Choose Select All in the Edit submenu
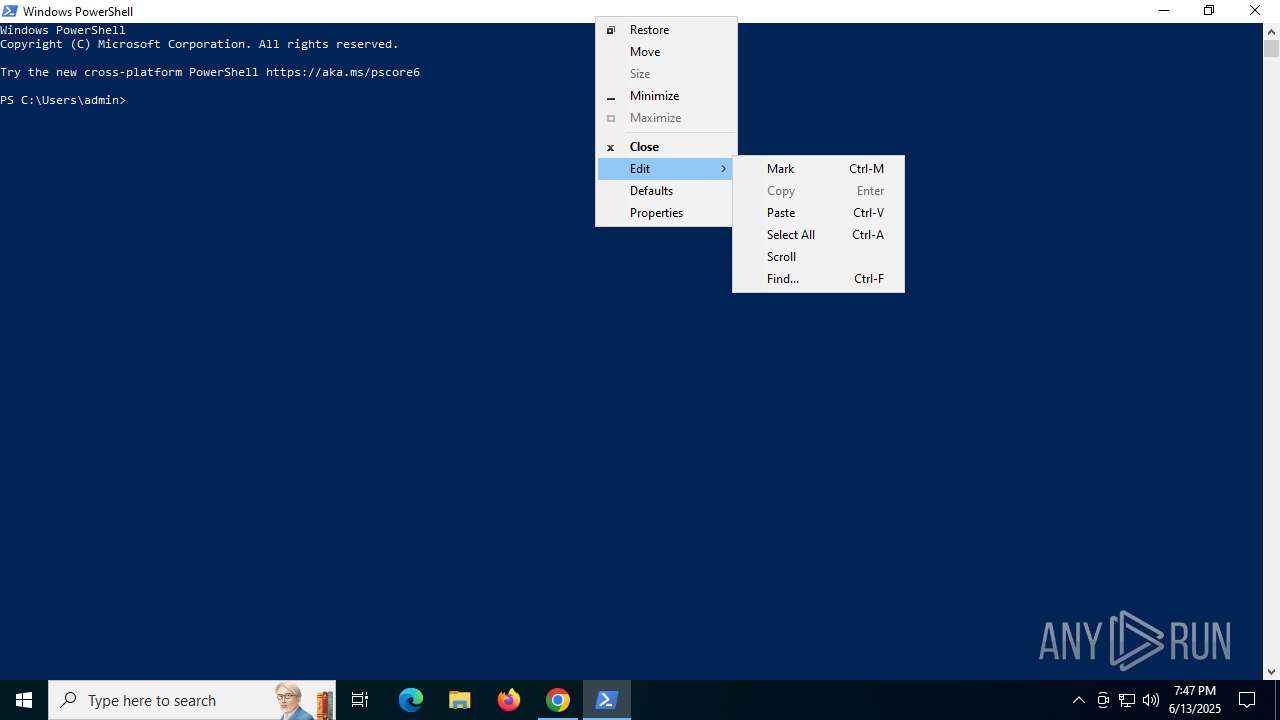 coord(818,235)
